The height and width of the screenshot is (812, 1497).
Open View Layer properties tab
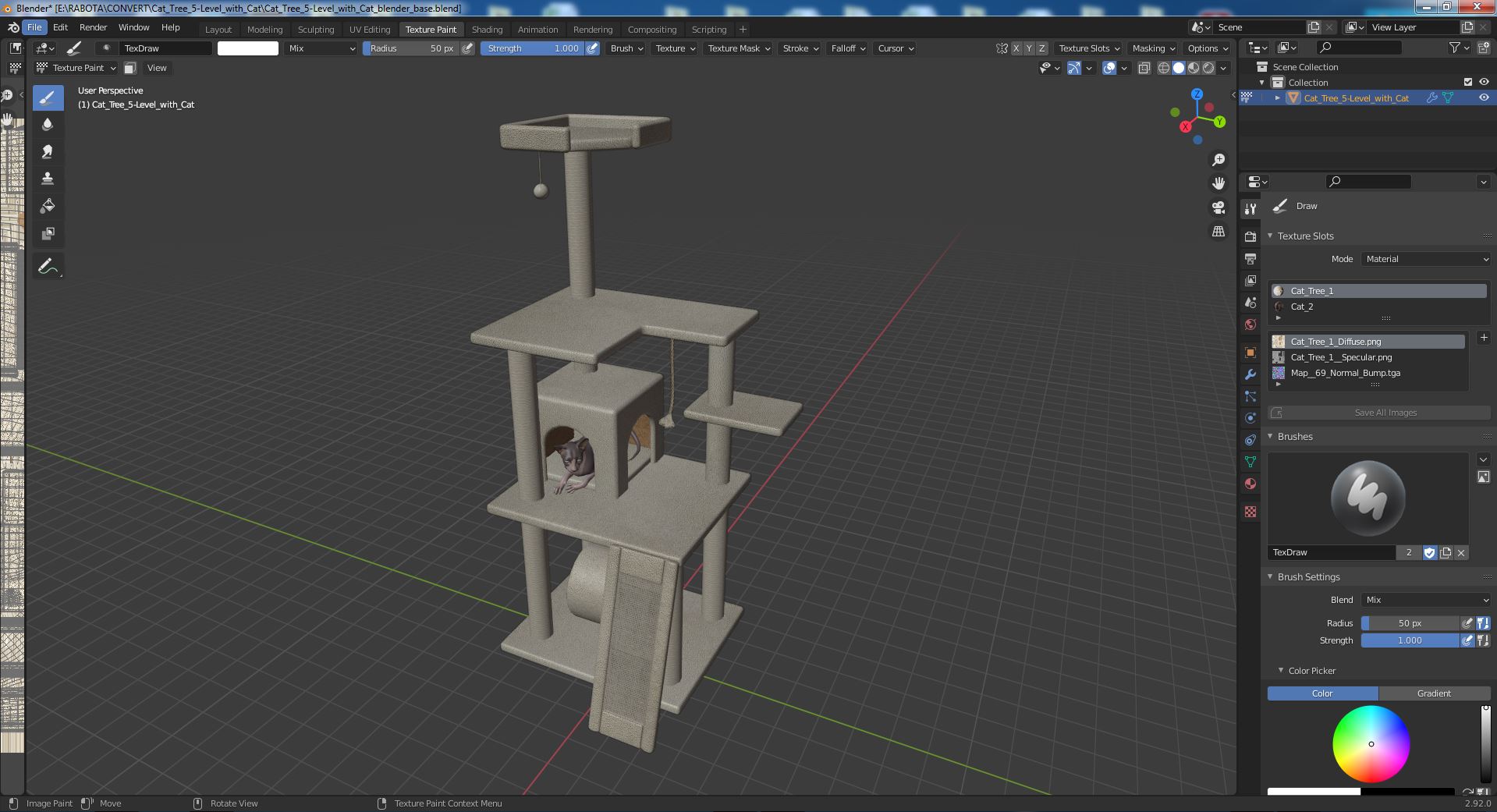[x=1250, y=281]
